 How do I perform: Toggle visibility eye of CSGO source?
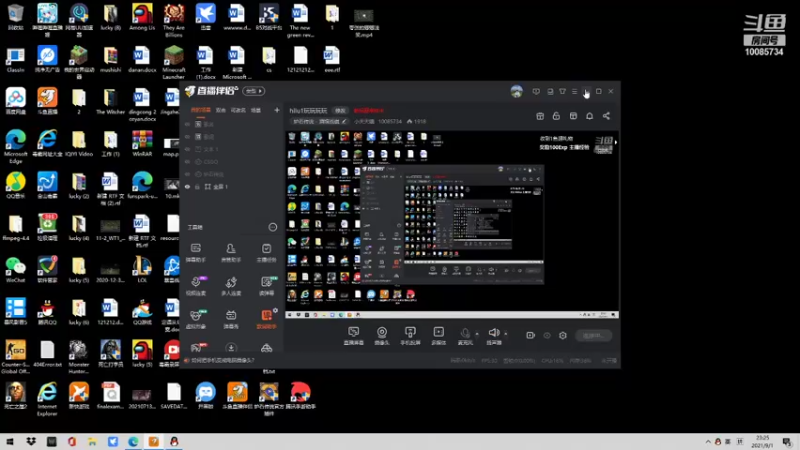point(187,162)
